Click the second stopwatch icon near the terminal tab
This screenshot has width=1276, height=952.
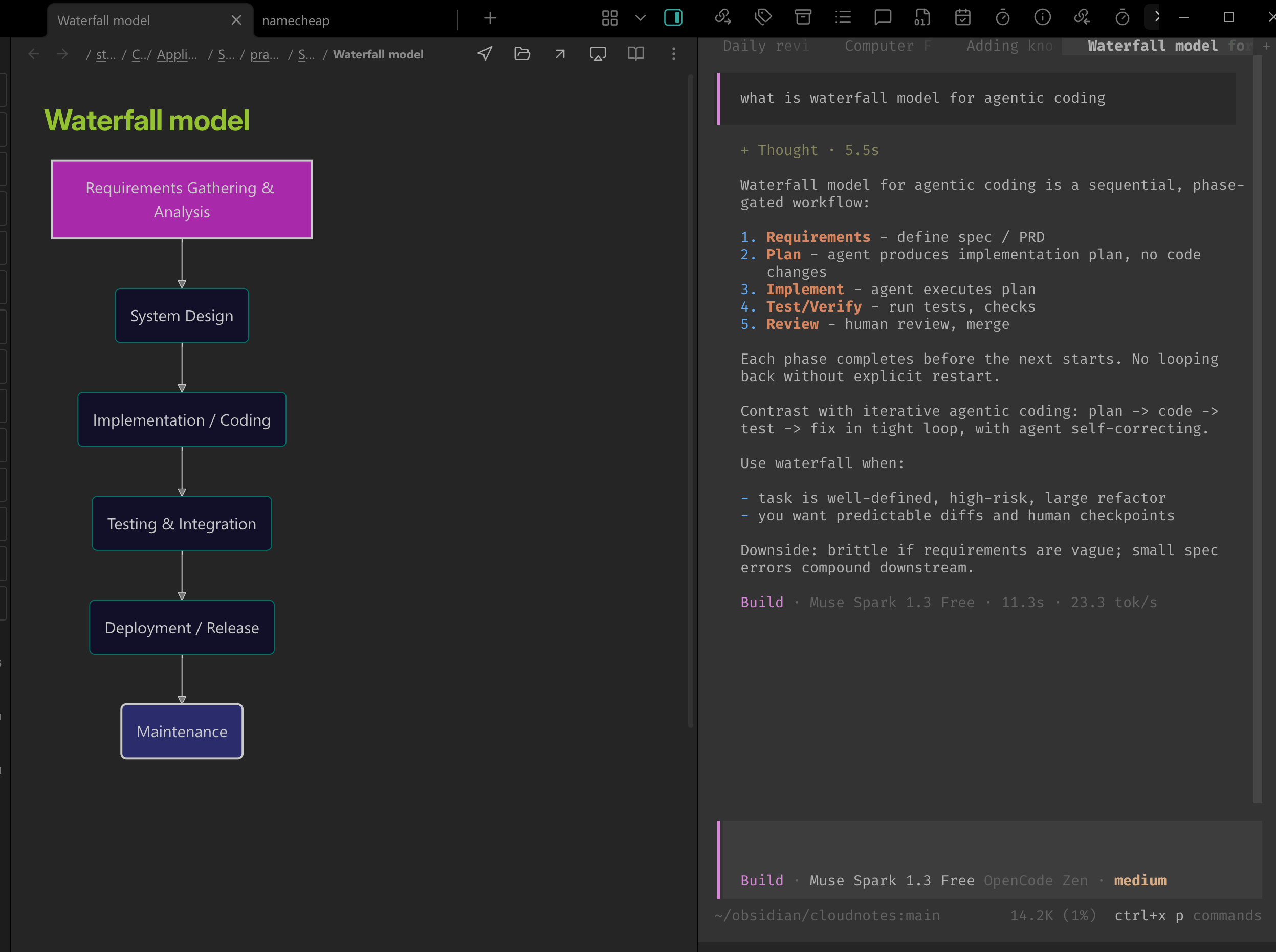click(x=1121, y=17)
